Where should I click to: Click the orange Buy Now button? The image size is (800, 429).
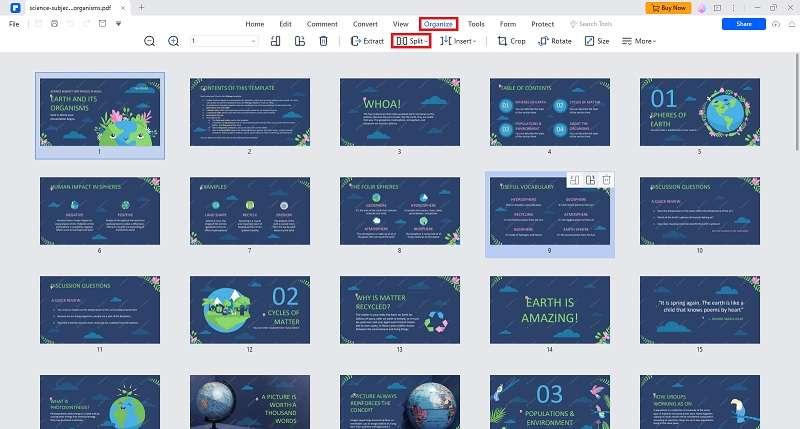pyautogui.click(x=668, y=8)
